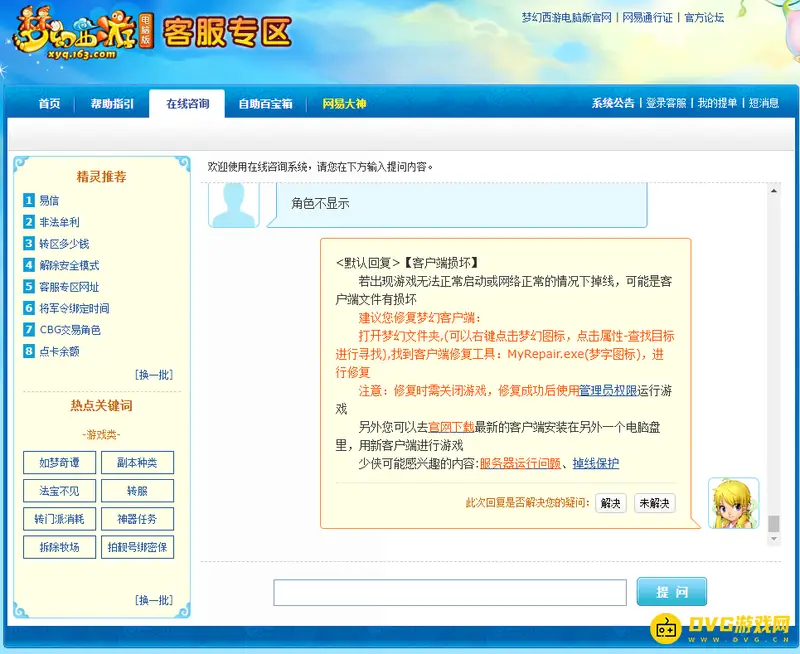Select recommended item 4 解除安全模式
This screenshot has height=654, width=800.
(69, 265)
